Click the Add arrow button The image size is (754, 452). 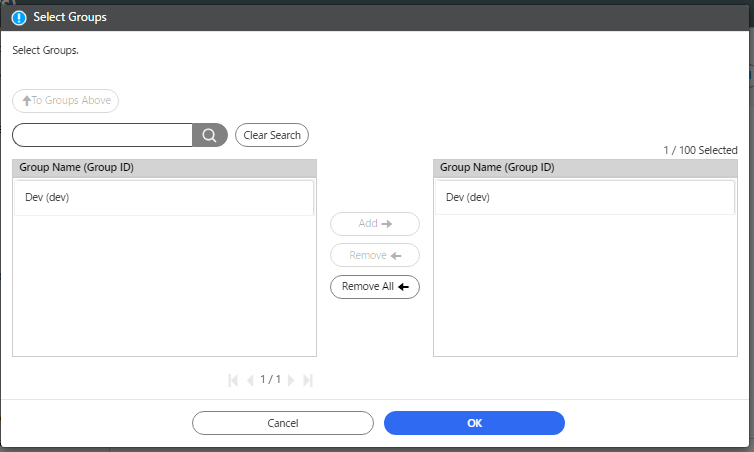click(375, 224)
